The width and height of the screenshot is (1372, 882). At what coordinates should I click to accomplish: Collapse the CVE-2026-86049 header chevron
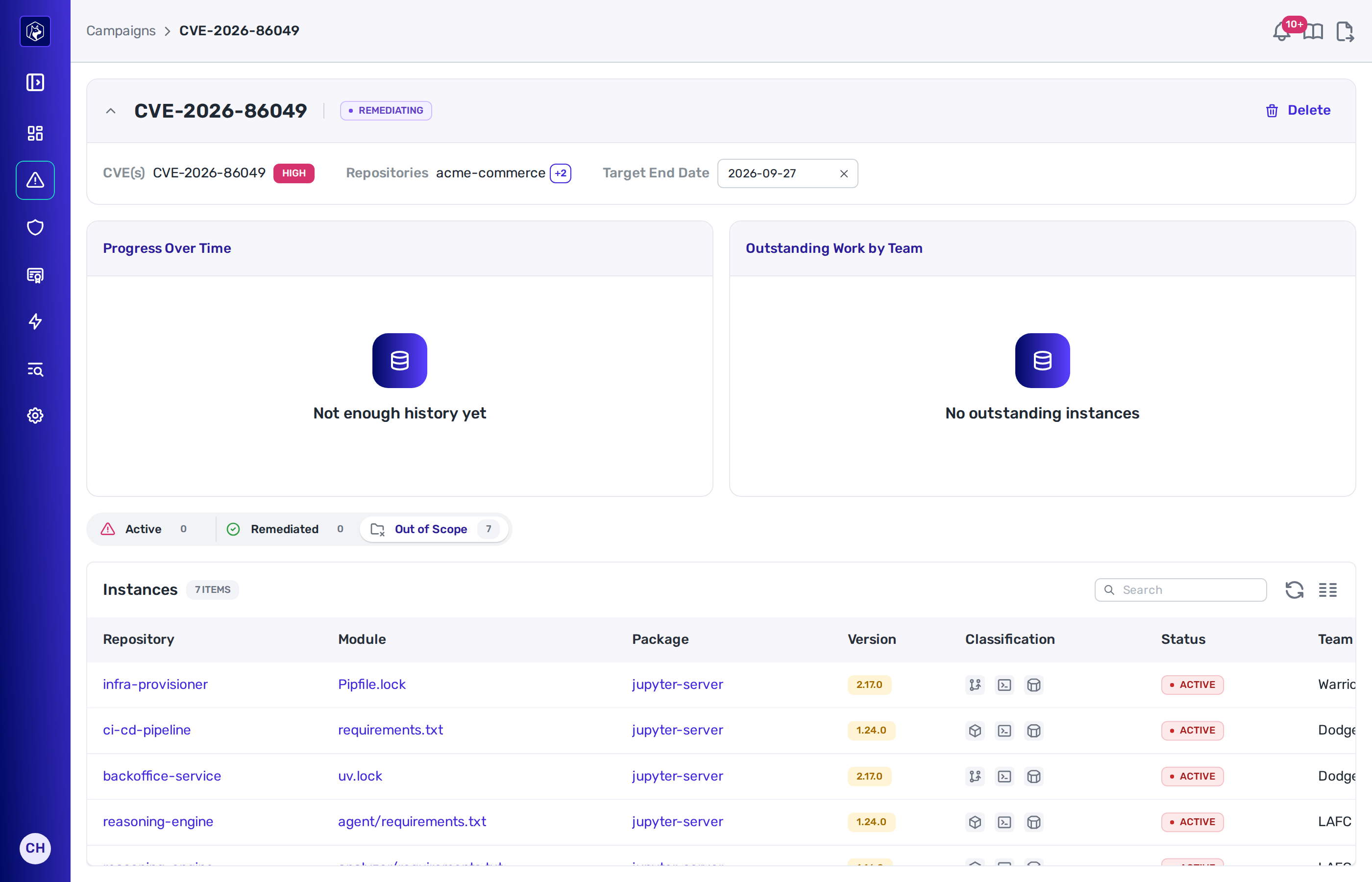pyautogui.click(x=111, y=111)
